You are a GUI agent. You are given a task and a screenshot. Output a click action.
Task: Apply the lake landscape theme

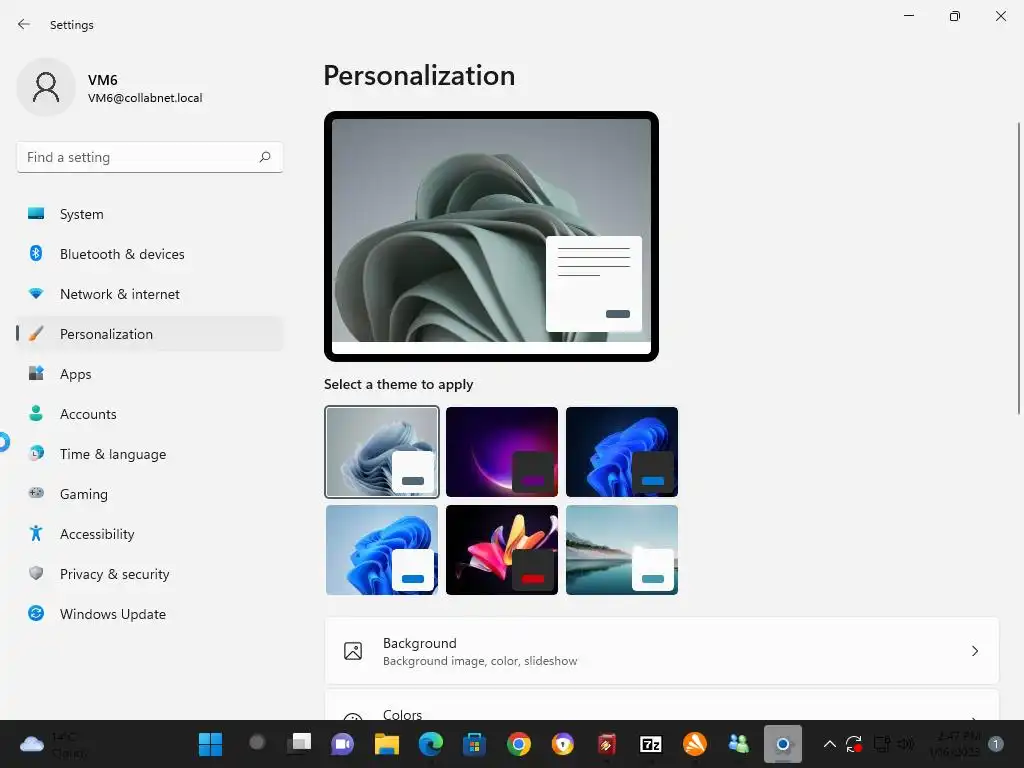(x=622, y=550)
